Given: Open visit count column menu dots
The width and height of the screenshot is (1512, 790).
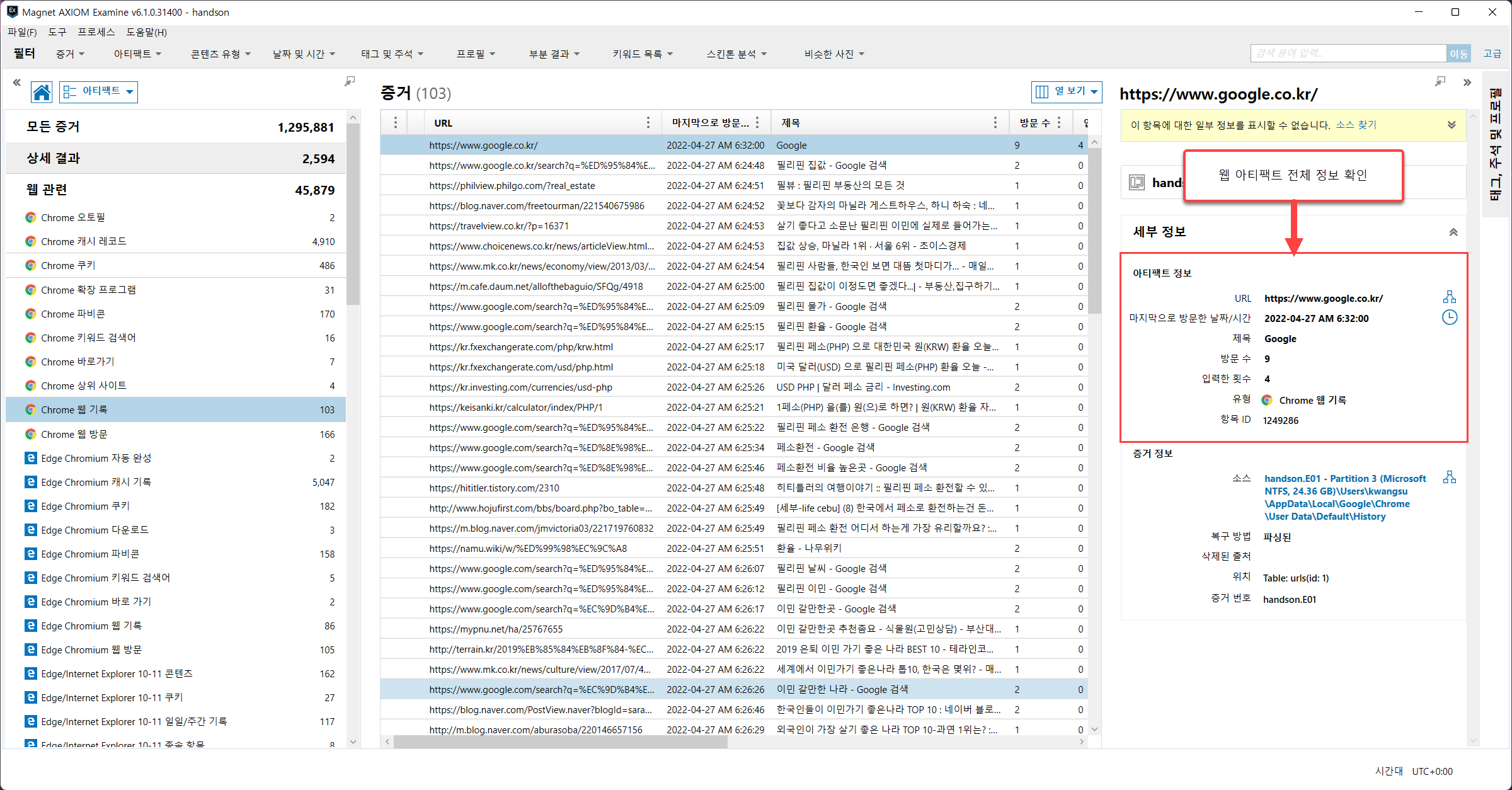Looking at the screenshot, I should [x=1059, y=123].
